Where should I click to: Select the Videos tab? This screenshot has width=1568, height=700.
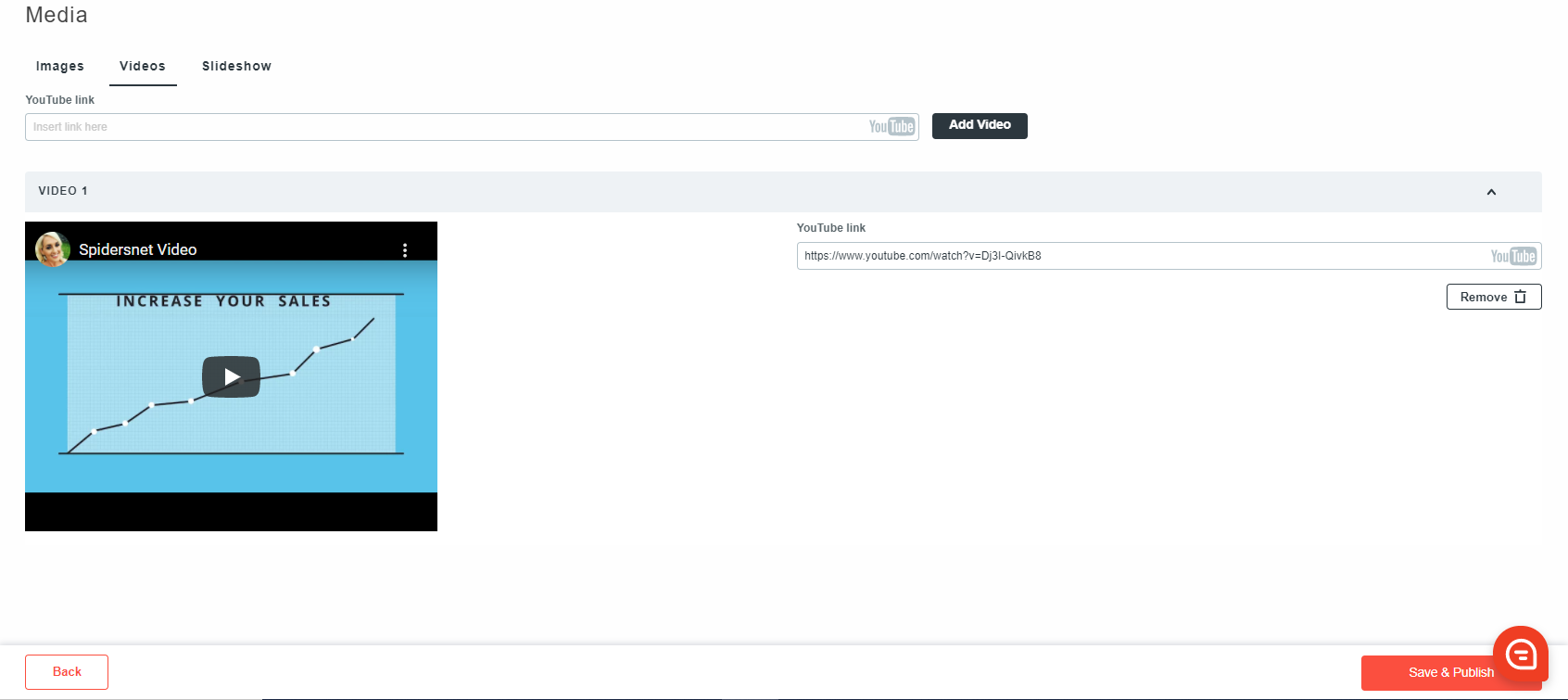143,67
